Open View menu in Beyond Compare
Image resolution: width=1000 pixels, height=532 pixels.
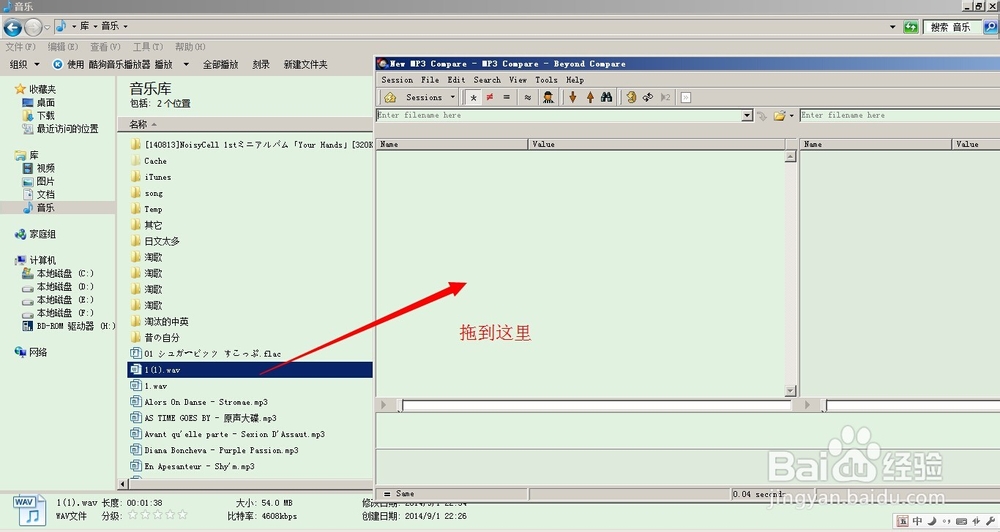518,80
